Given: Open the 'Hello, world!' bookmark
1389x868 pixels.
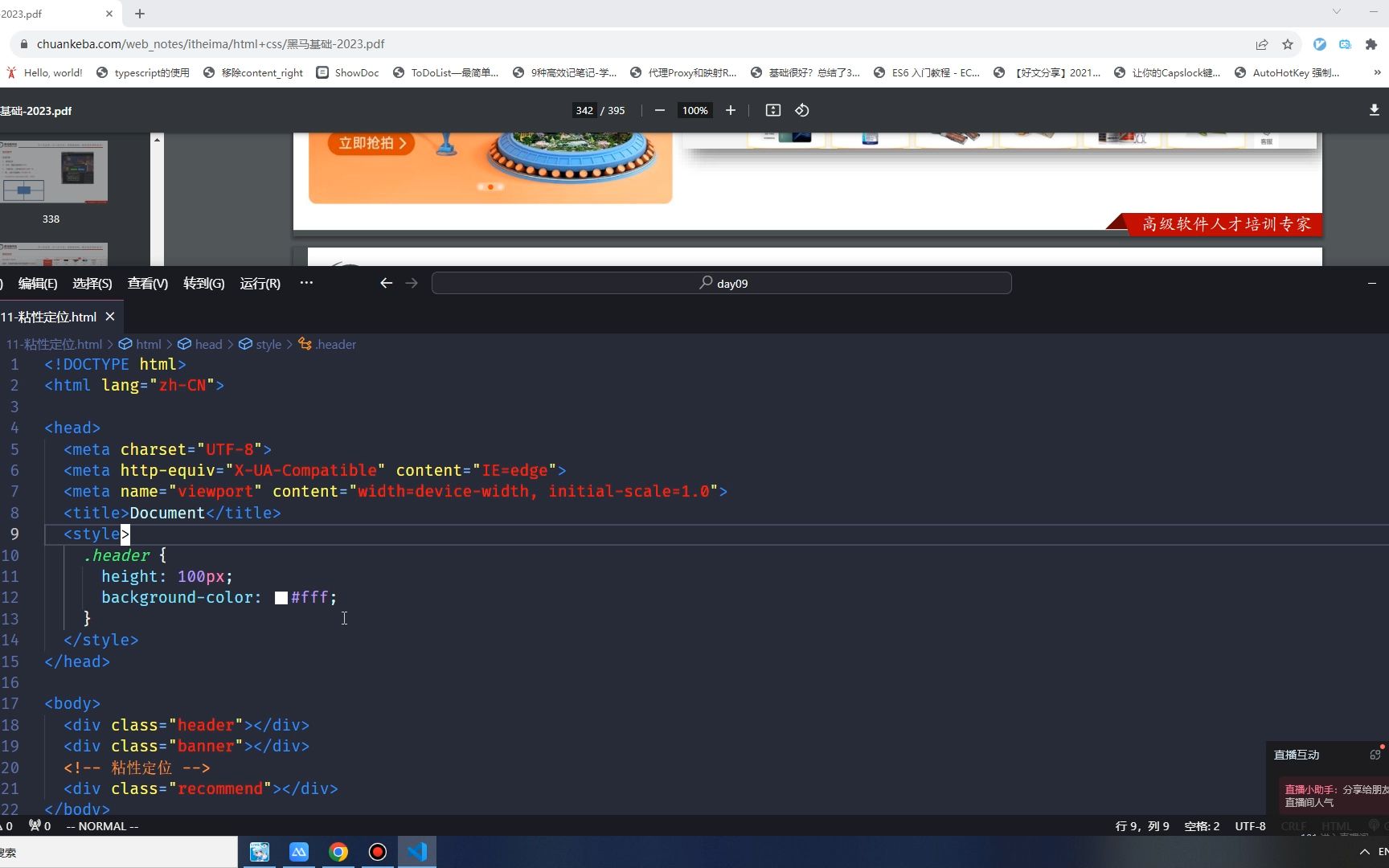Looking at the screenshot, I should click(44, 72).
